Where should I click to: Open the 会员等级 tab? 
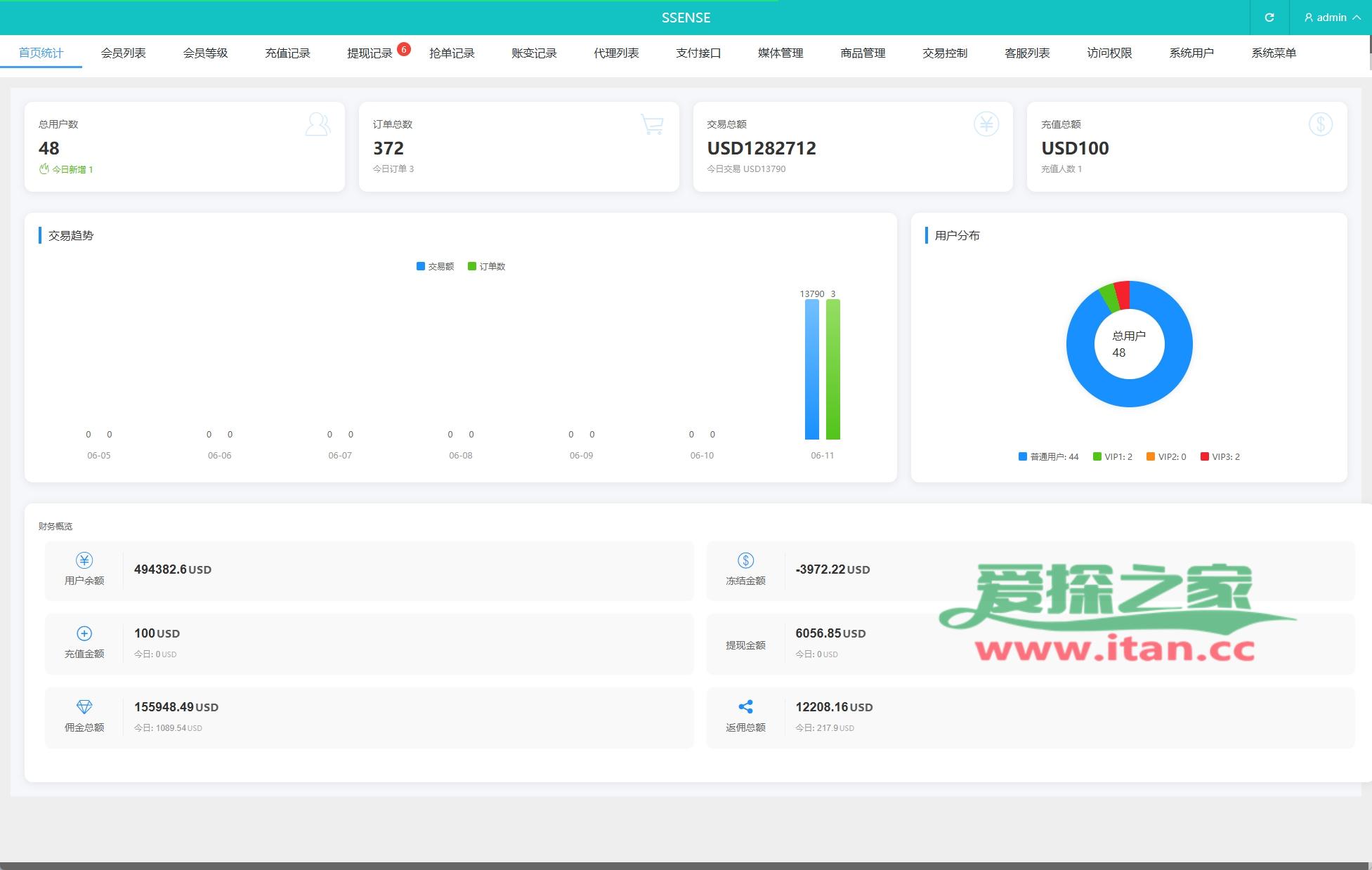pos(205,53)
